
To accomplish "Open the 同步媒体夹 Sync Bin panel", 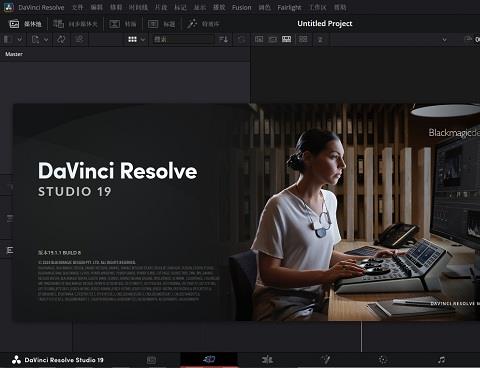I will pos(75,24).
